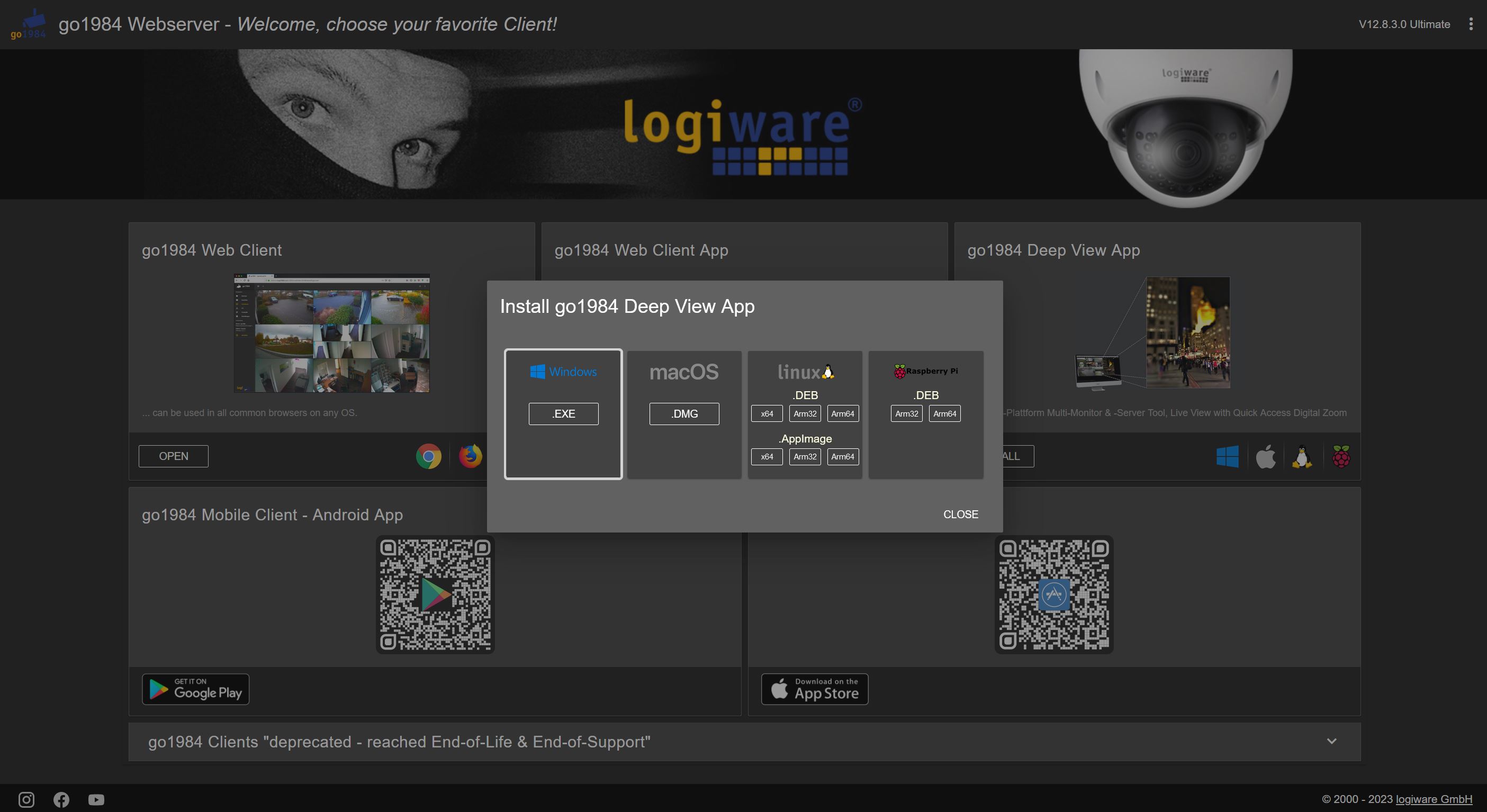Download Linux .AppImage Arm64 build
This screenshot has height=812, width=1487.
(843, 456)
